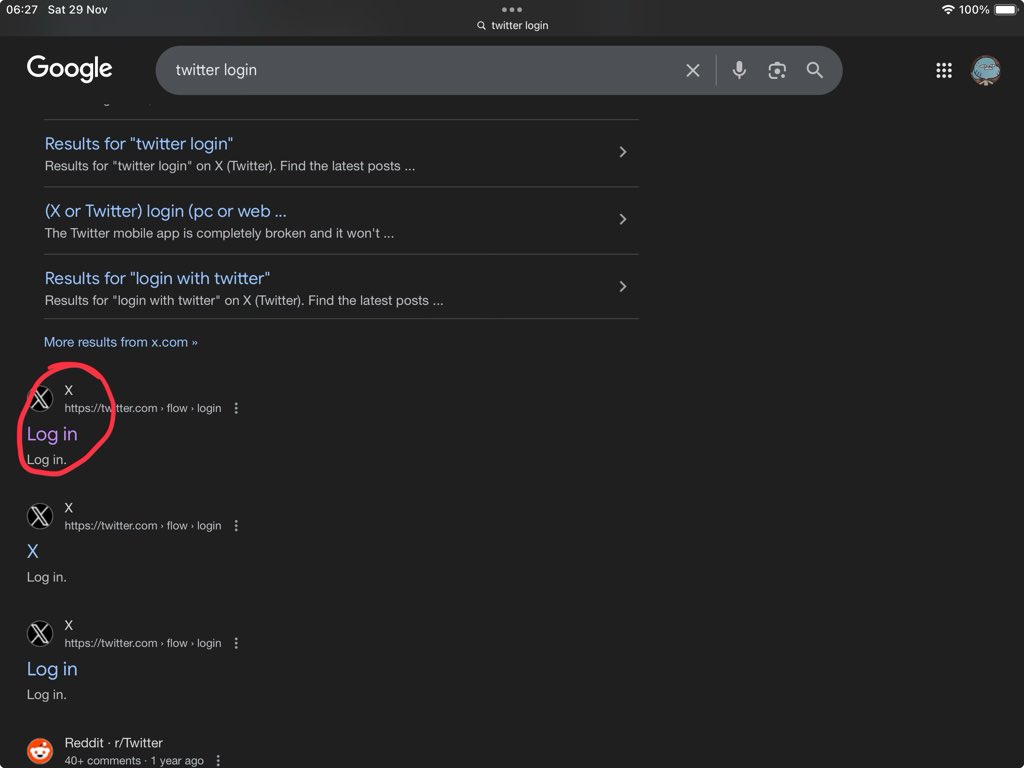
Task: Open the Google apps grid
Action: [944, 70]
